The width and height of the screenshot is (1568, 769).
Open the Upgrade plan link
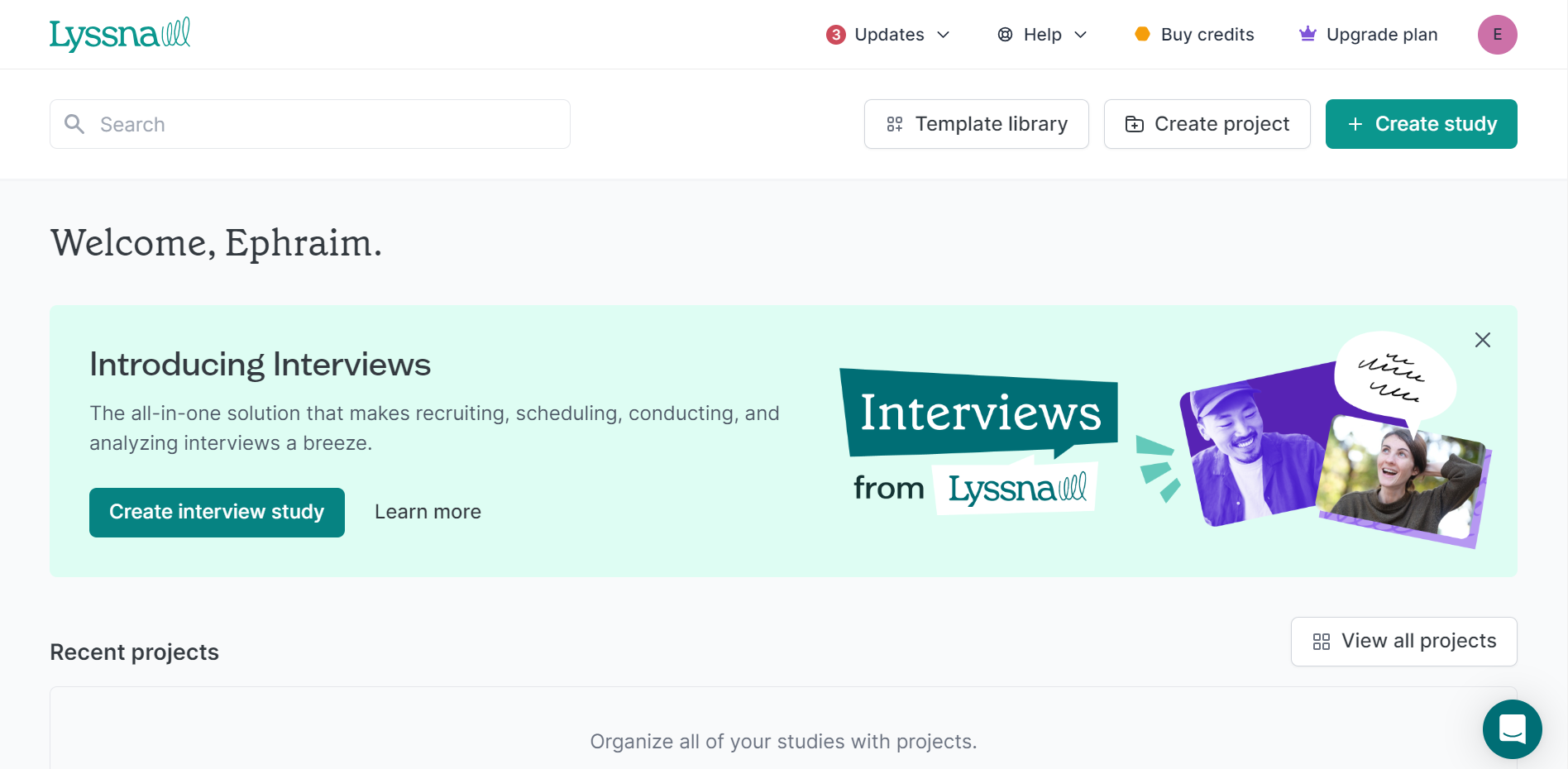click(x=1369, y=35)
